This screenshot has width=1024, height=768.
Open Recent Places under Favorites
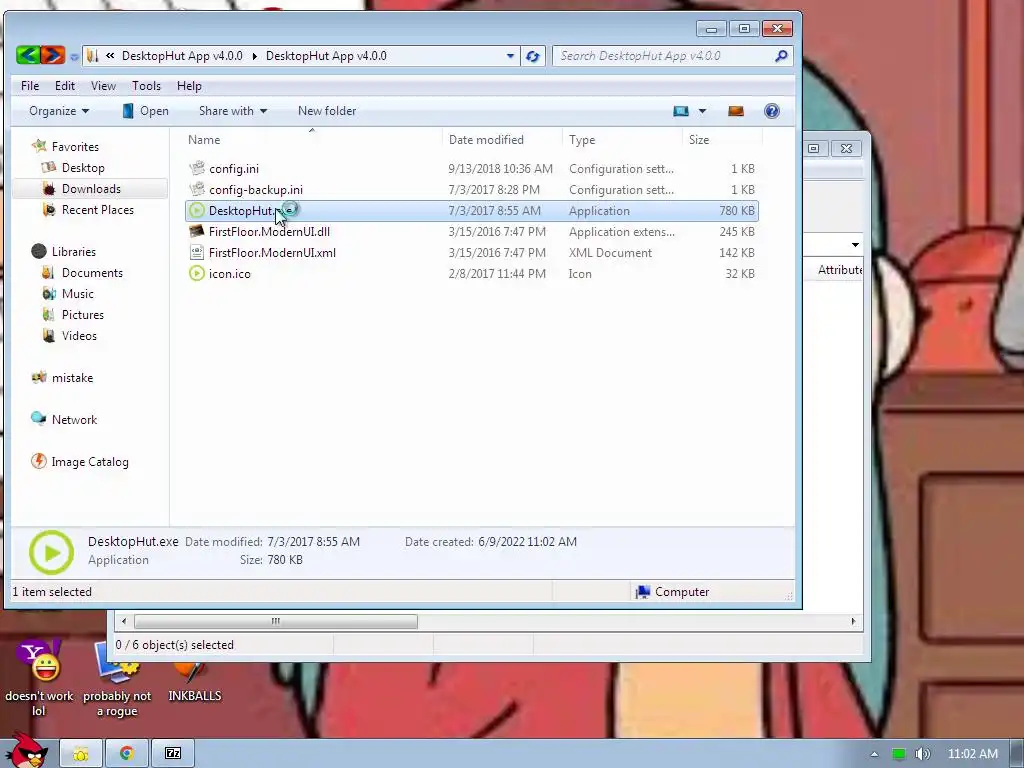[97, 210]
